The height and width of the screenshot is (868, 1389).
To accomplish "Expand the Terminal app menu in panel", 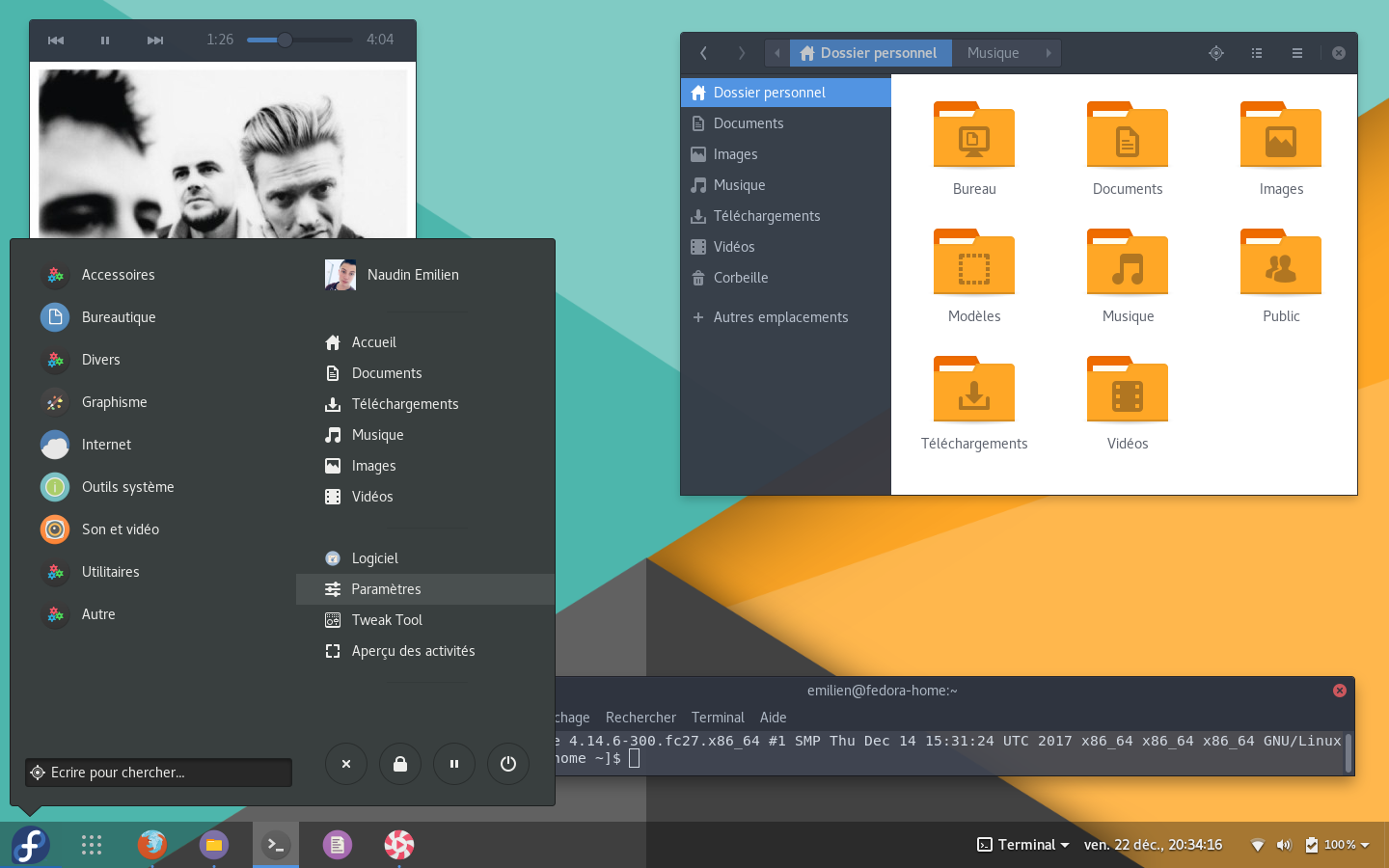I will click(1023, 845).
